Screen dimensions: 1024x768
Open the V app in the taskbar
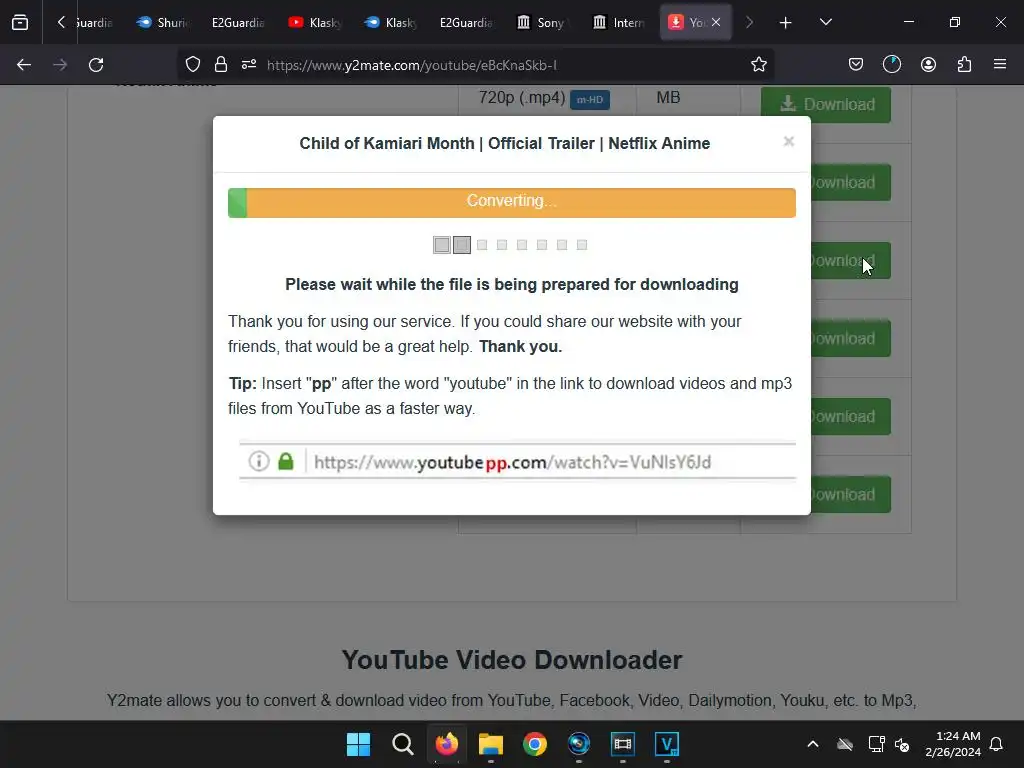(x=667, y=744)
